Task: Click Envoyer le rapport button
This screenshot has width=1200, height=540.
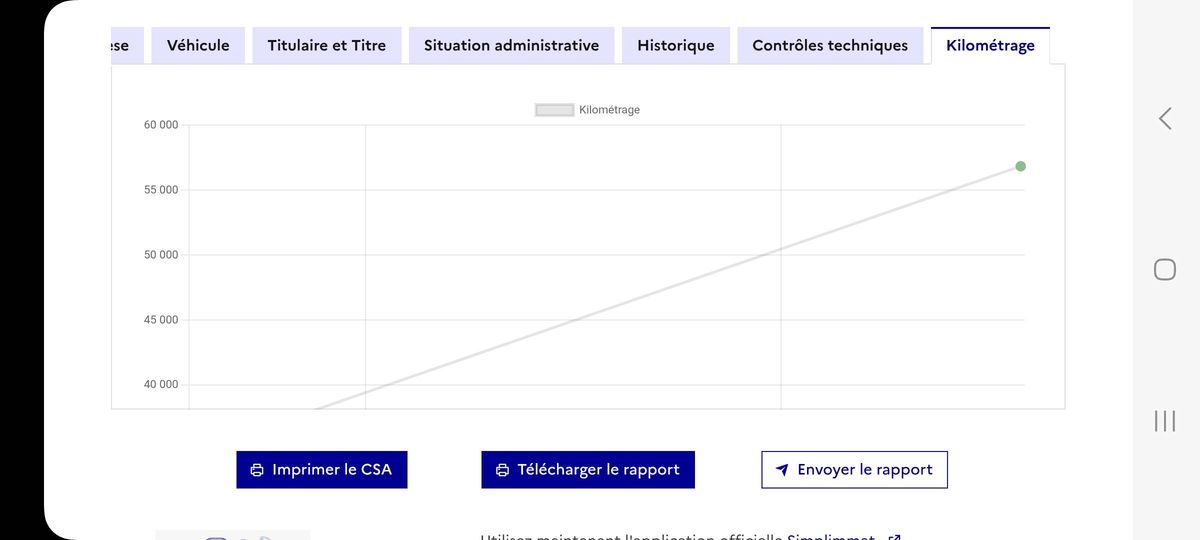Action: click(854, 470)
